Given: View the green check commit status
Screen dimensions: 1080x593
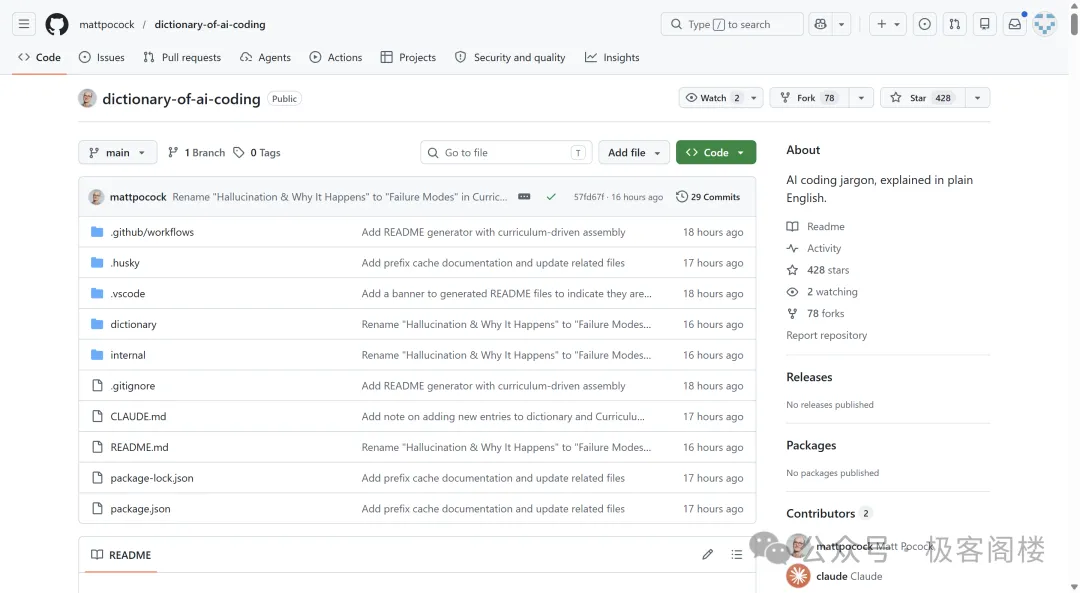Looking at the screenshot, I should pyautogui.click(x=551, y=197).
